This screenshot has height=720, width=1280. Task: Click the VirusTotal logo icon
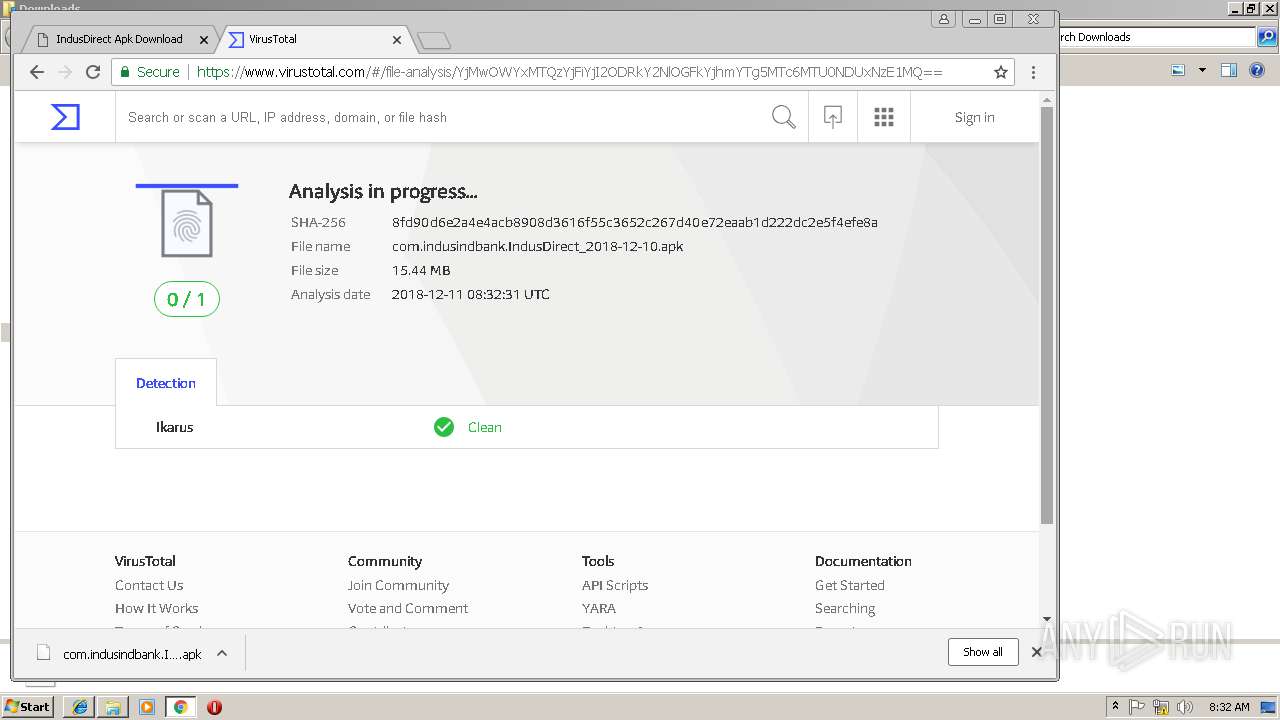(65, 117)
